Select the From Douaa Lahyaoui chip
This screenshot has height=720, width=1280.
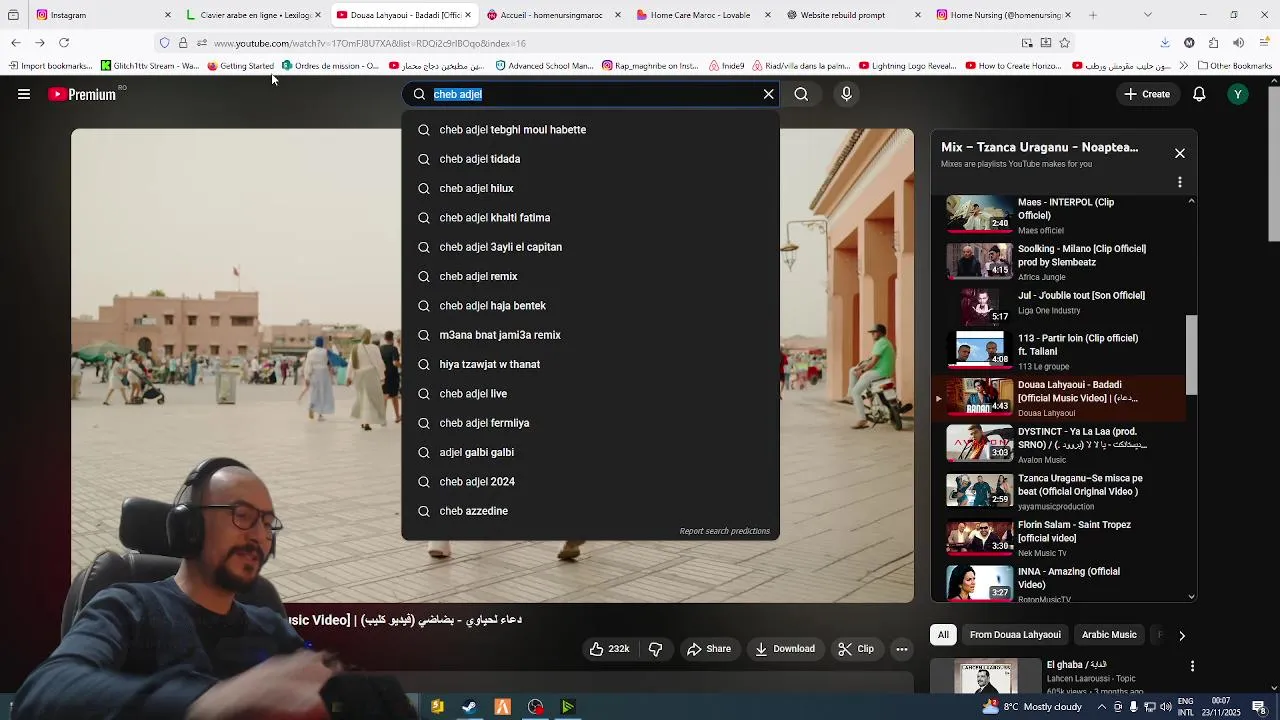click(x=1015, y=635)
